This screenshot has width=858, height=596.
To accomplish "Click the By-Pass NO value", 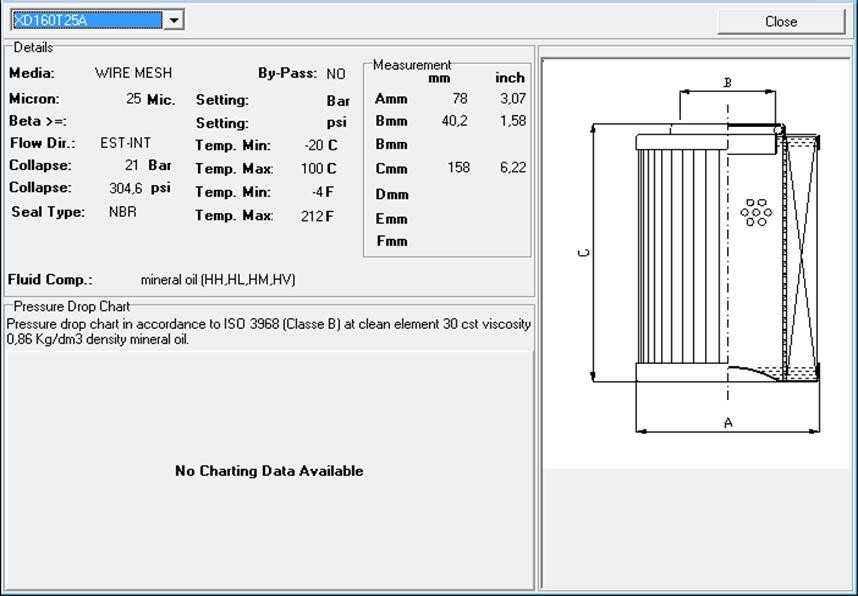I will click(335, 74).
